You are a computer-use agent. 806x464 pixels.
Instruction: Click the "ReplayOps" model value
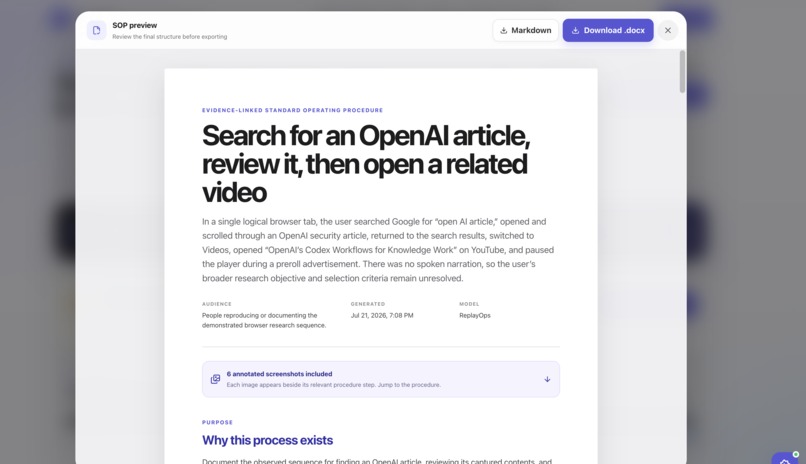point(474,315)
